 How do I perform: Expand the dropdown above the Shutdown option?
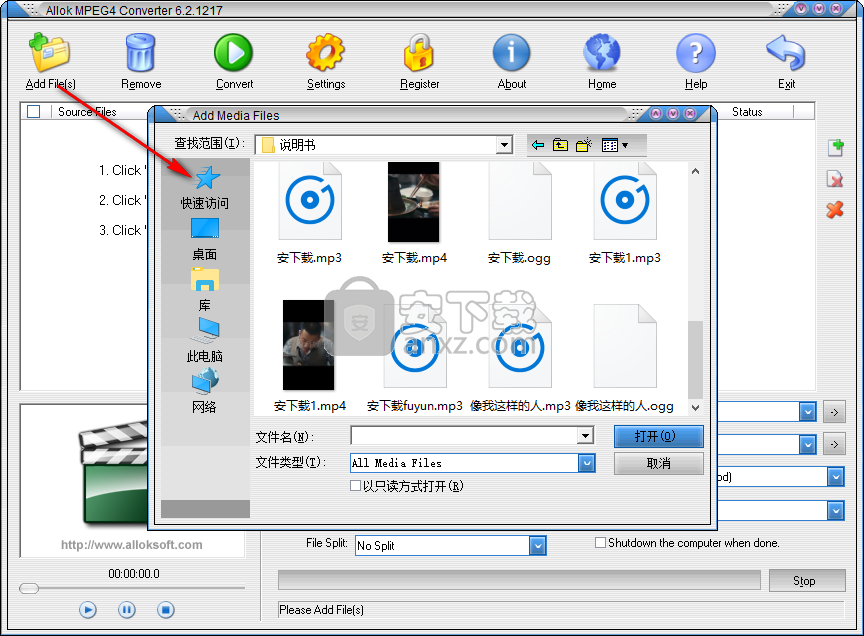[x=835, y=511]
